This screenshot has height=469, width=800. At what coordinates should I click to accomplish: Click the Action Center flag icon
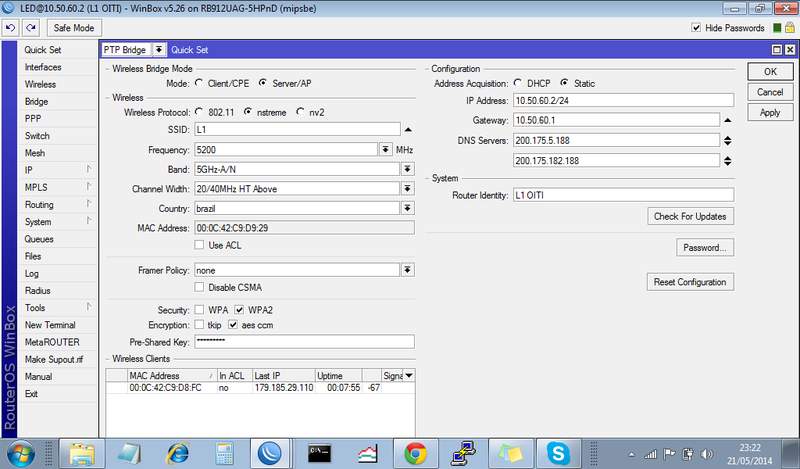(x=669, y=454)
